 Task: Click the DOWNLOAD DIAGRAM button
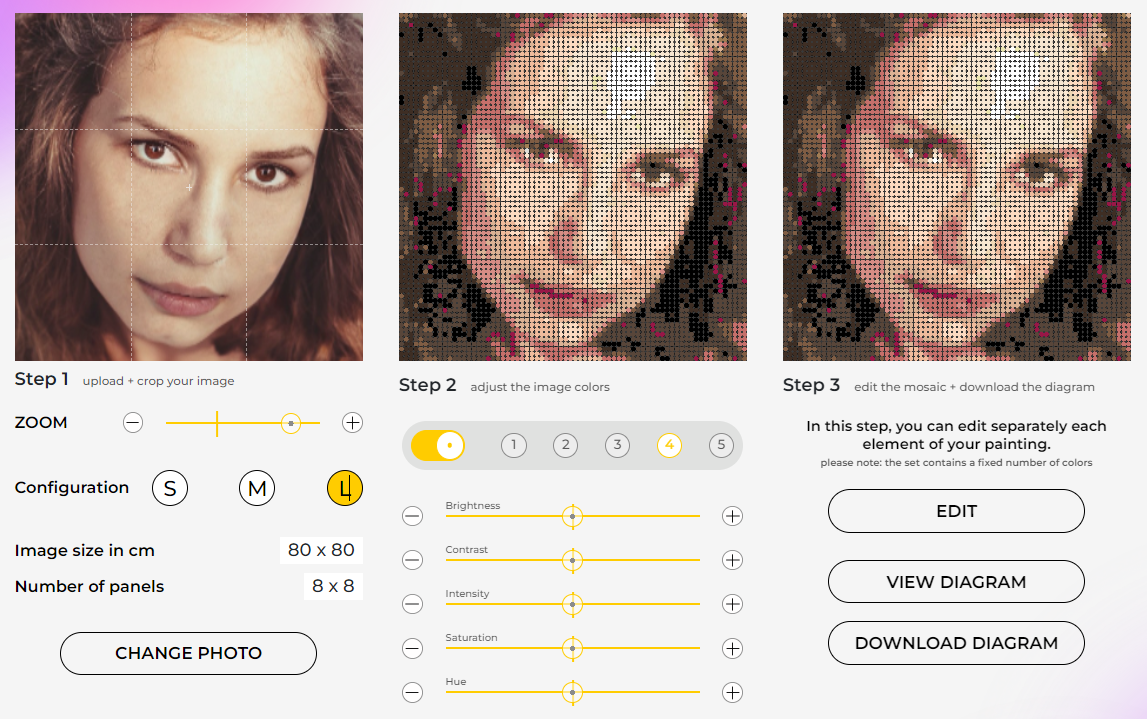coord(956,643)
